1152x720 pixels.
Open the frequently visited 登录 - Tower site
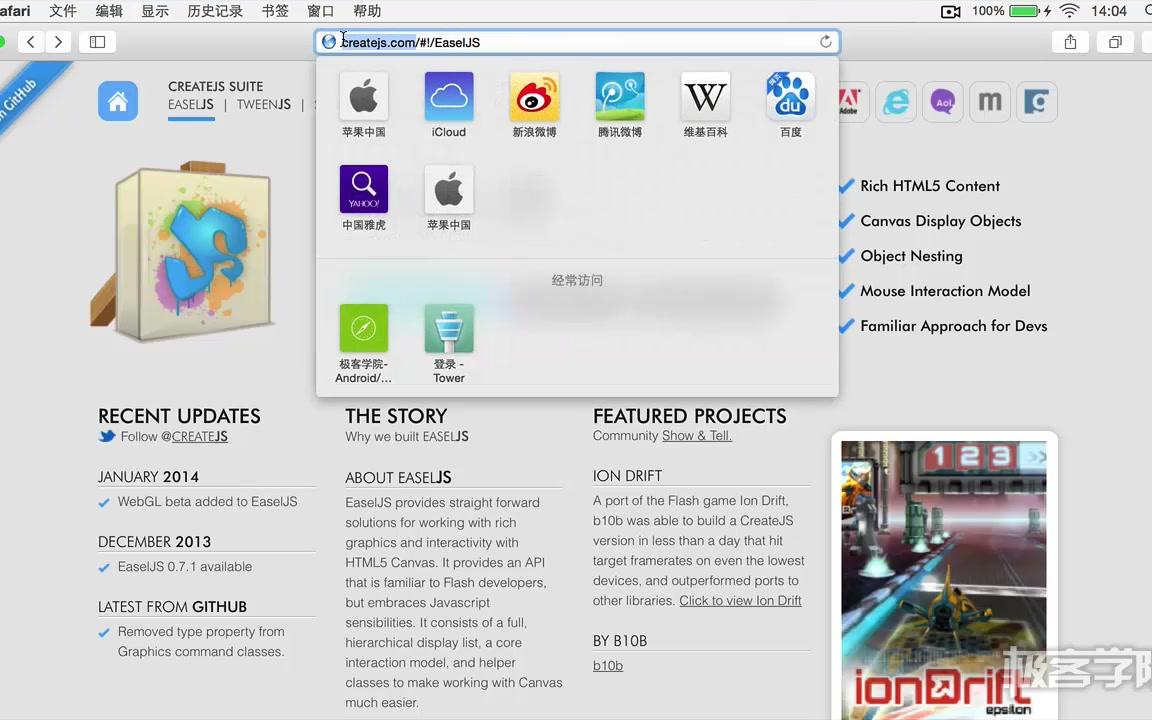[x=449, y=343]
